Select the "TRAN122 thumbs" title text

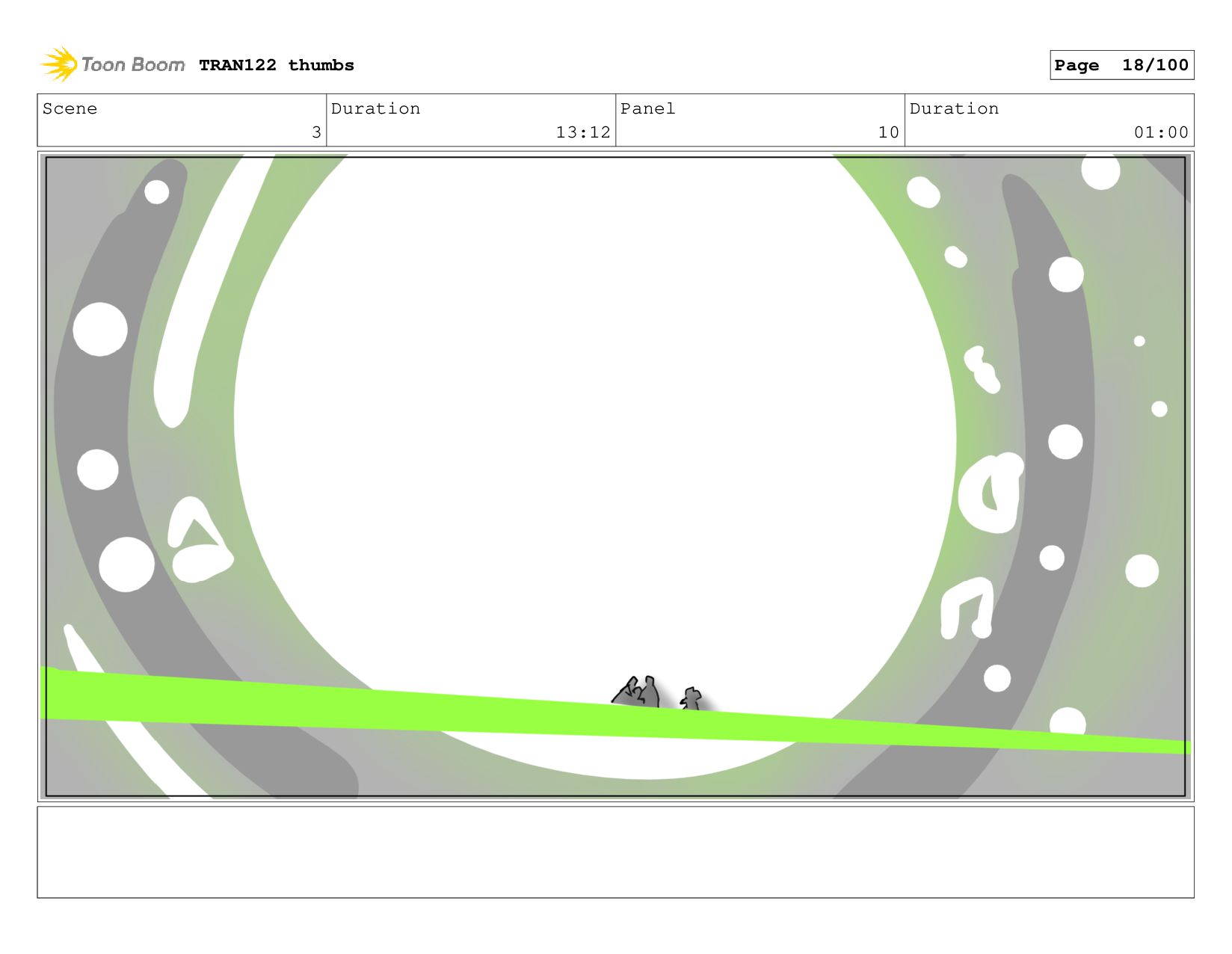(277, 65)
